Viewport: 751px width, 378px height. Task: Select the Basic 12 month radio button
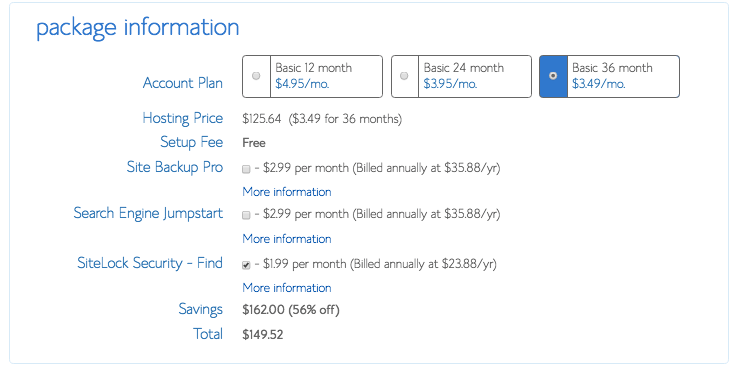click(256, 76)
